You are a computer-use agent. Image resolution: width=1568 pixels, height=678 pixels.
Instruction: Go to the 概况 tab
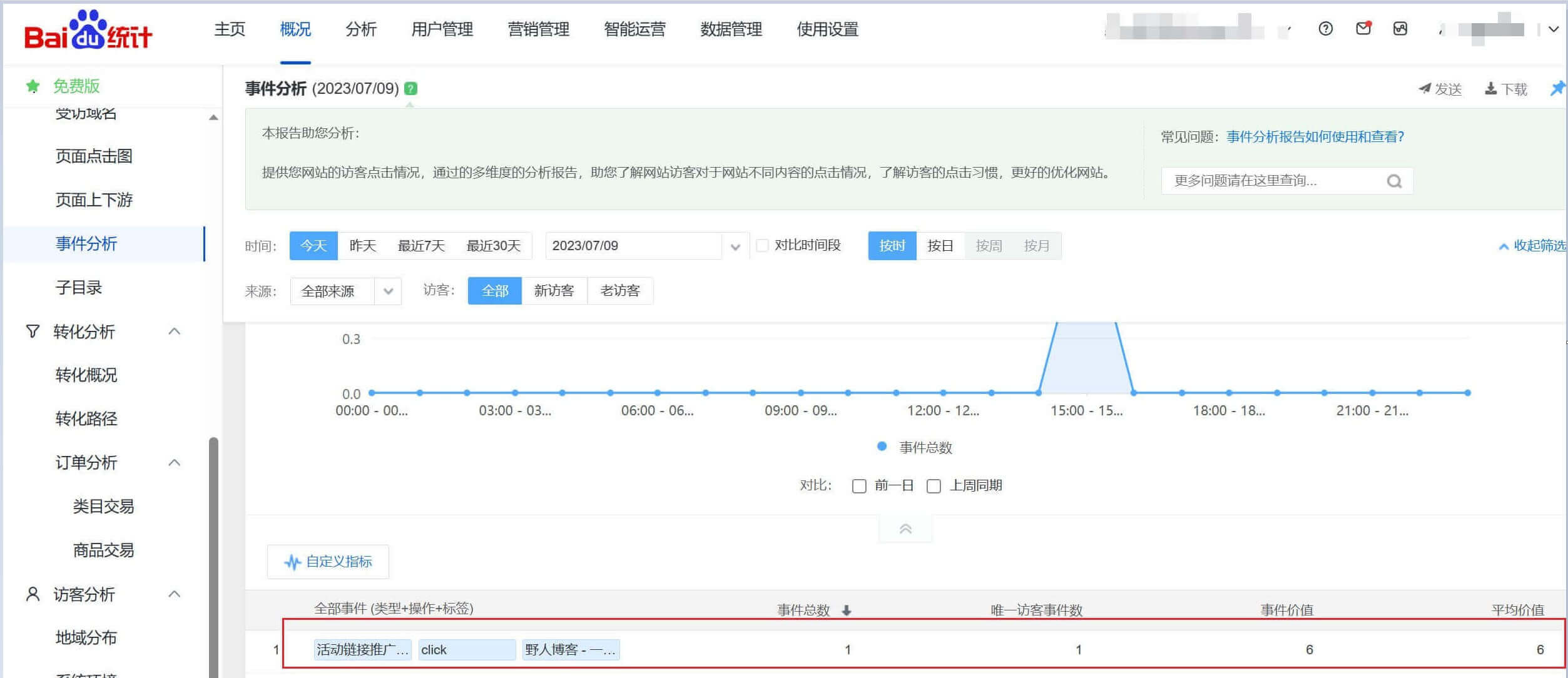[x=295, y=29]
